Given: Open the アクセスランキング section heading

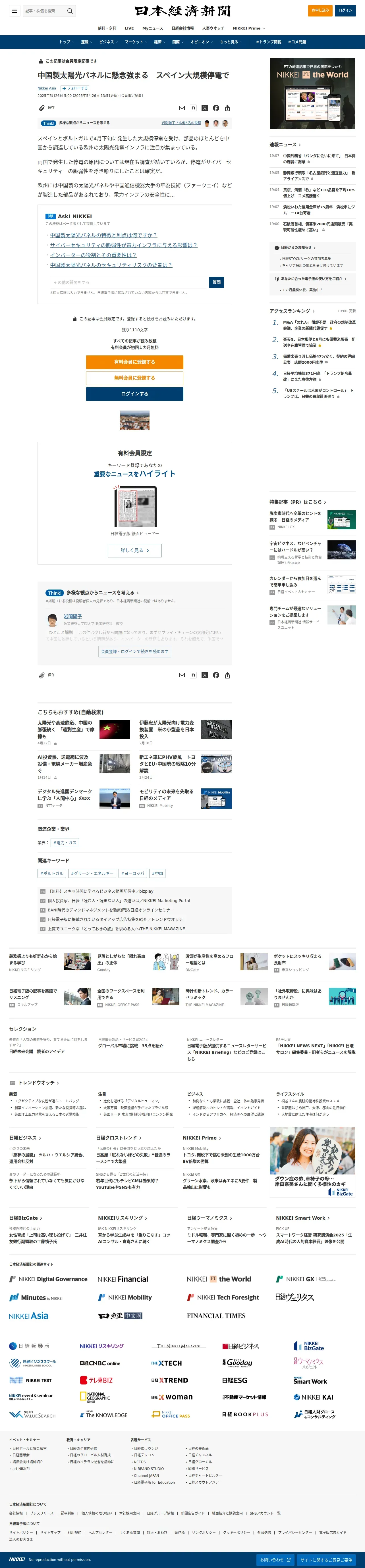Looking at the screenshot, I should pos(292,311).
